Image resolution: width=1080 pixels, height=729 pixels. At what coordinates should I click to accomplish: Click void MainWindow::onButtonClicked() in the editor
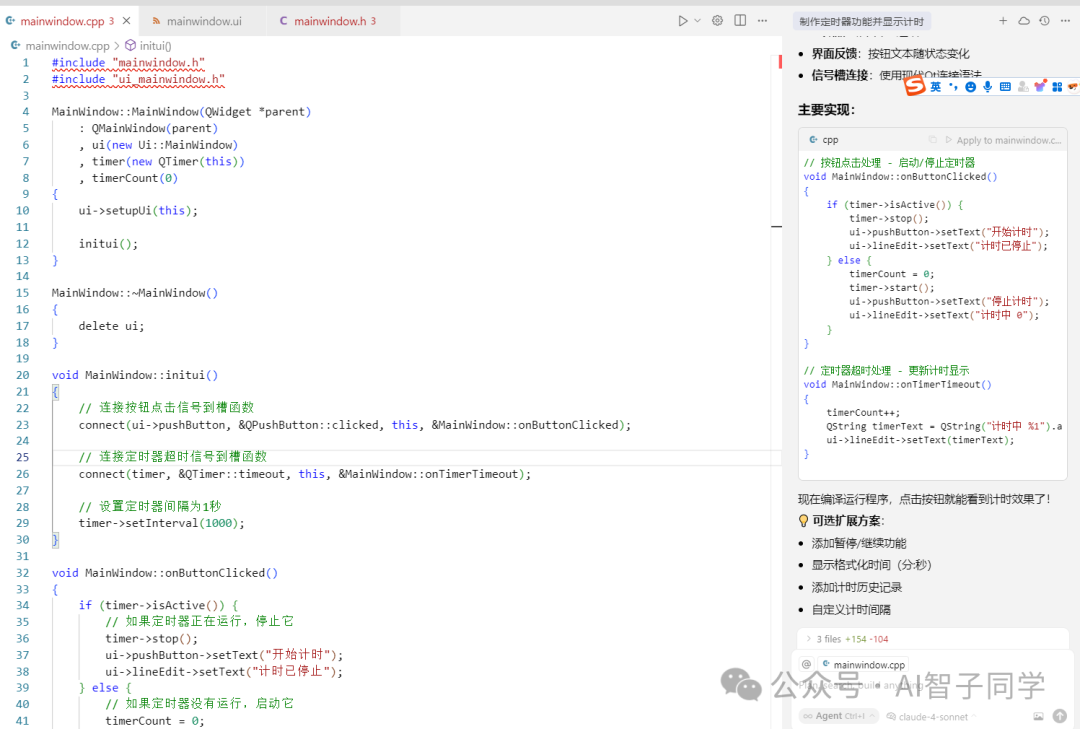[165, 573]
